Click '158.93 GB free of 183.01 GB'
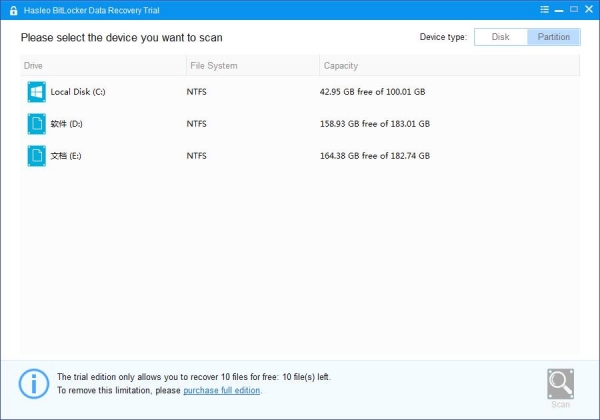 tap(375, 124)
